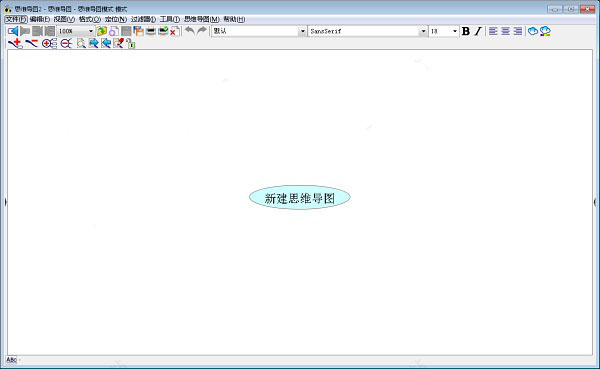Align node text right
This screenshot has height=369, width=600.
[x=518, y=31]
